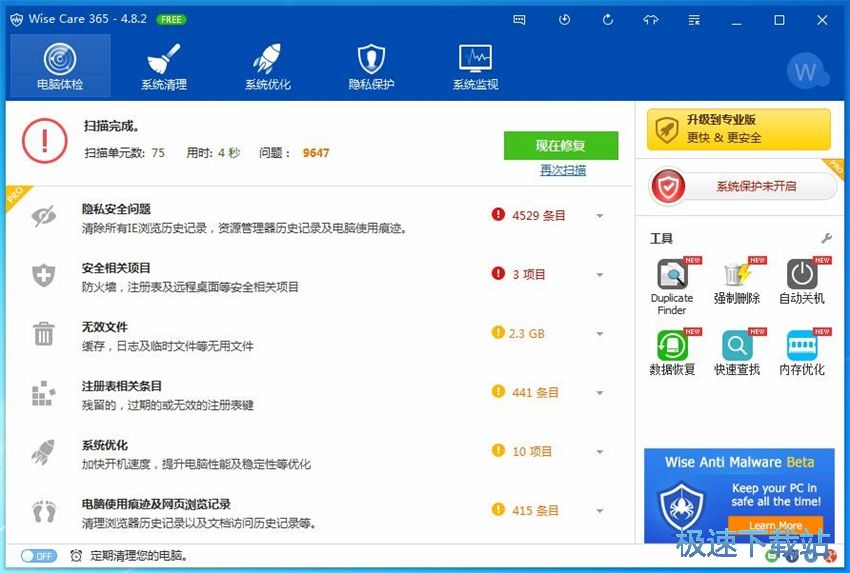Click the 注册表相关条目 heading
The height and width of the screenshot is (573, 850).
[x=121, y=386]
